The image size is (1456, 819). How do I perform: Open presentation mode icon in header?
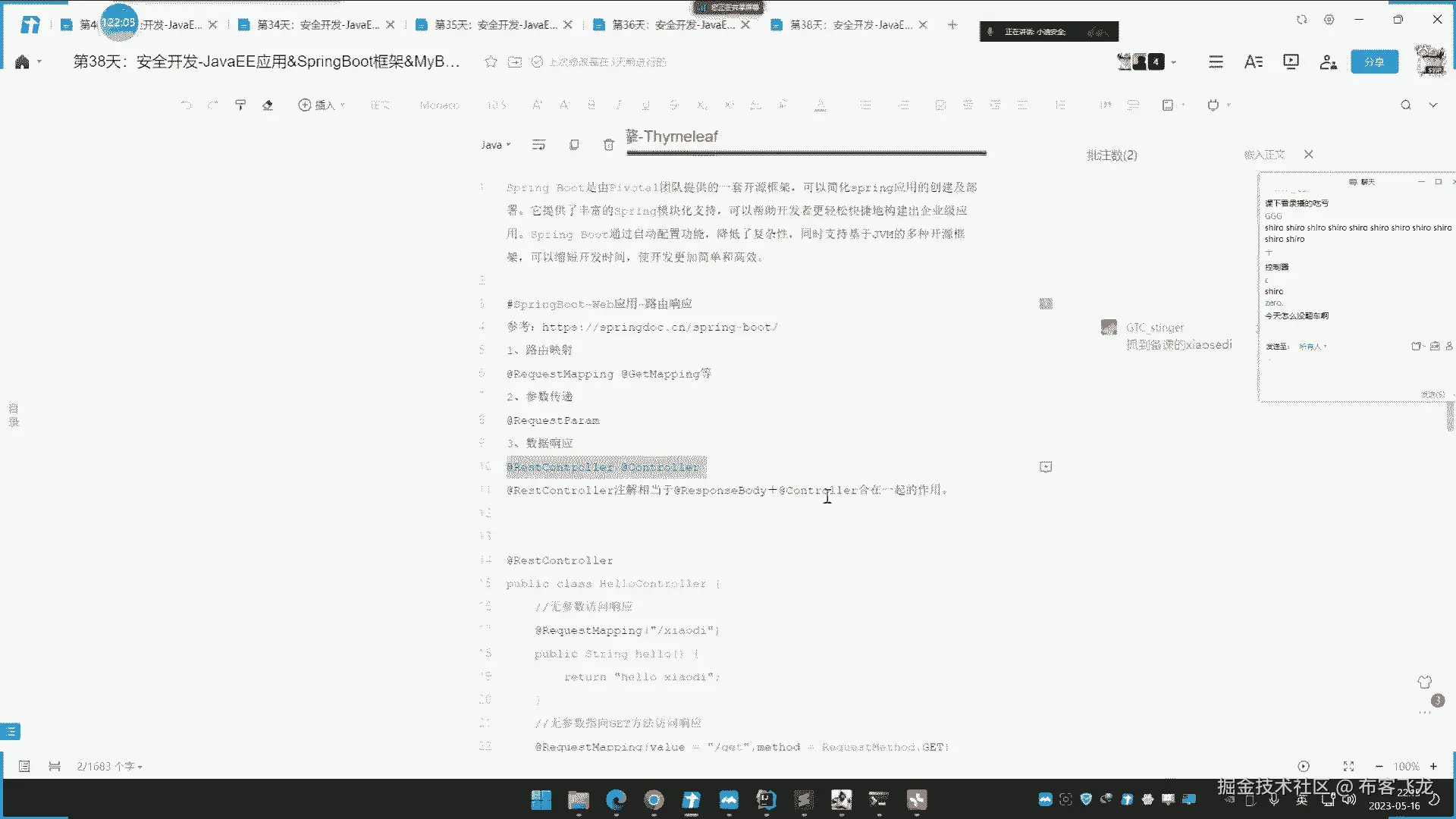[1291, 61]
